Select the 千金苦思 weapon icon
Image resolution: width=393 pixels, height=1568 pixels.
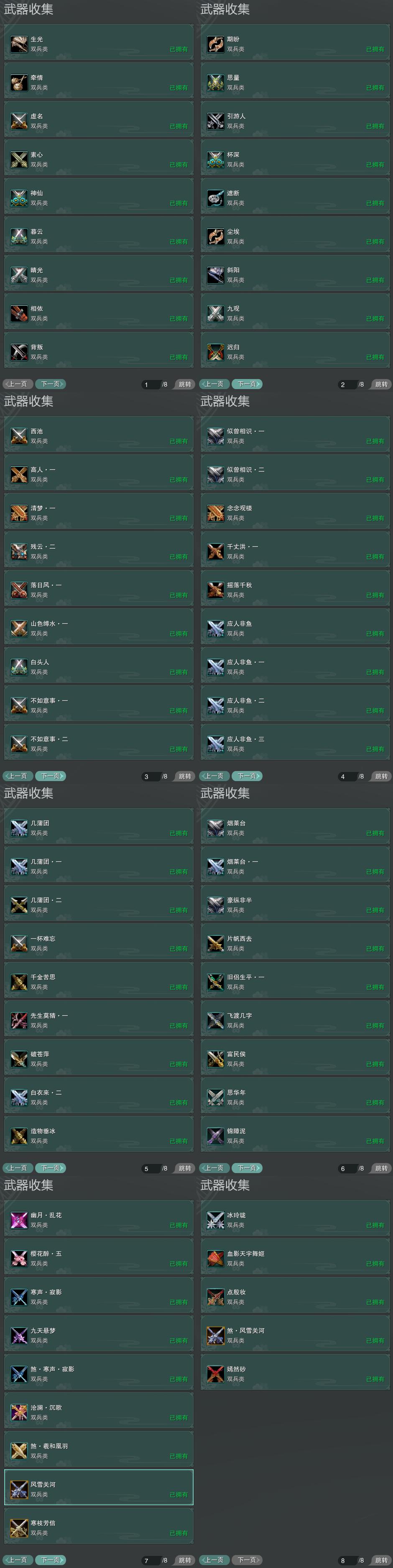[x=19, y=982]
